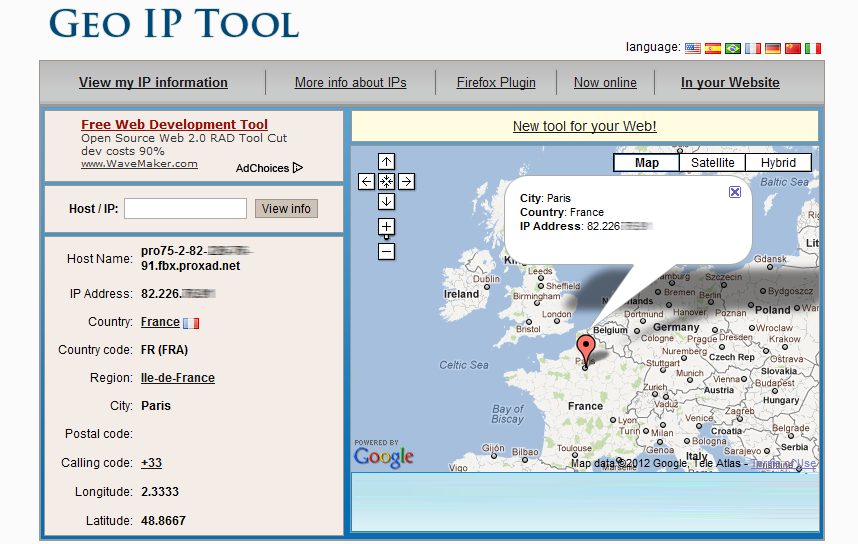858x544 pixels.
Task: Focus the Host / IP input field
Action: [x=185, y=209]
